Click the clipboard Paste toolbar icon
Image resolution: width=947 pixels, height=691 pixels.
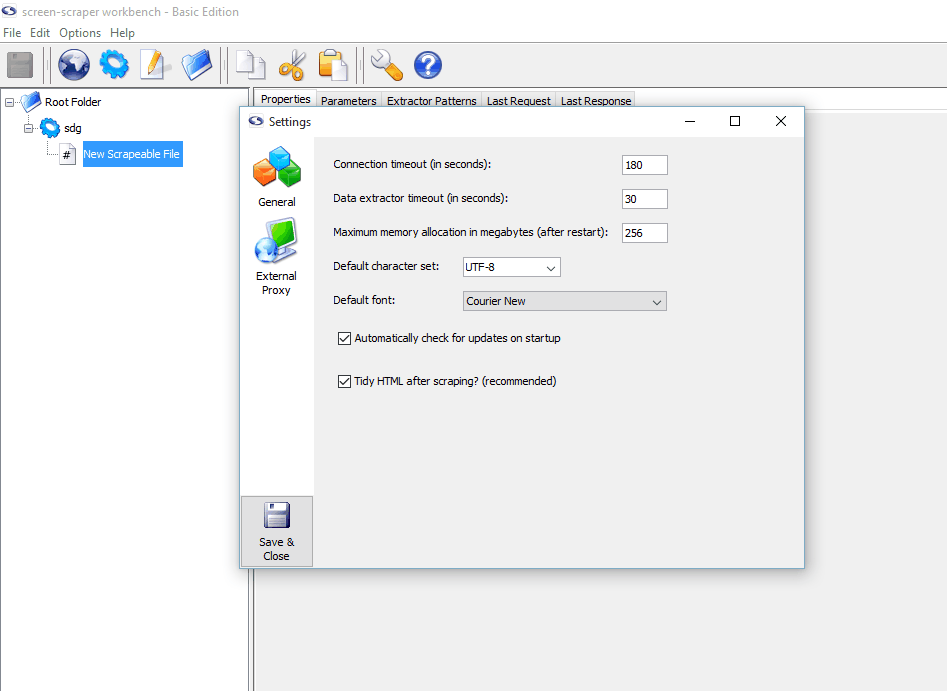333,65
